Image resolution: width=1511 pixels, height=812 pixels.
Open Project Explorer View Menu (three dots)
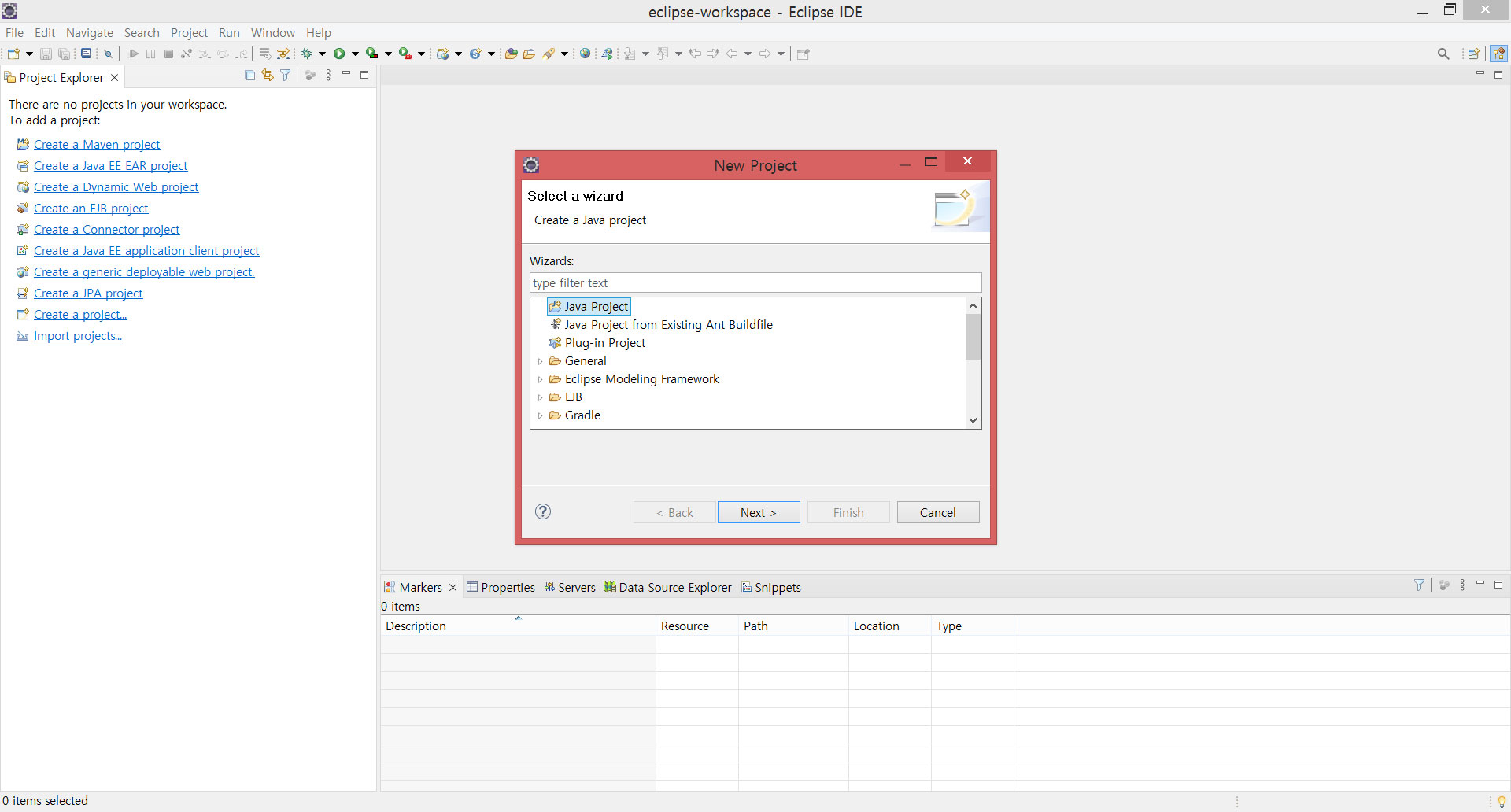point(328,76)
